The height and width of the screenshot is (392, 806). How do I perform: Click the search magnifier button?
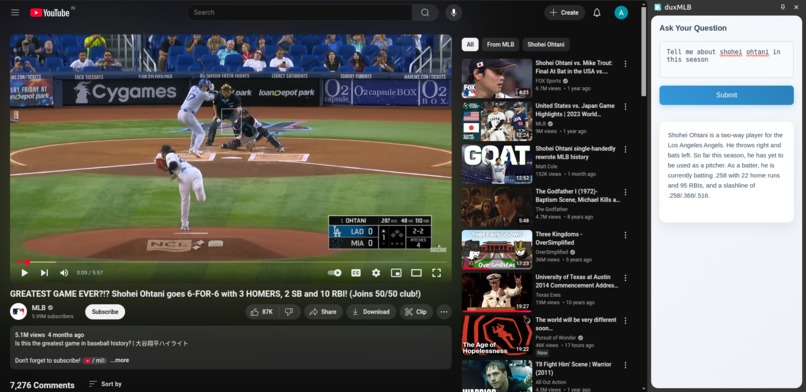click(x=425, y=12)
